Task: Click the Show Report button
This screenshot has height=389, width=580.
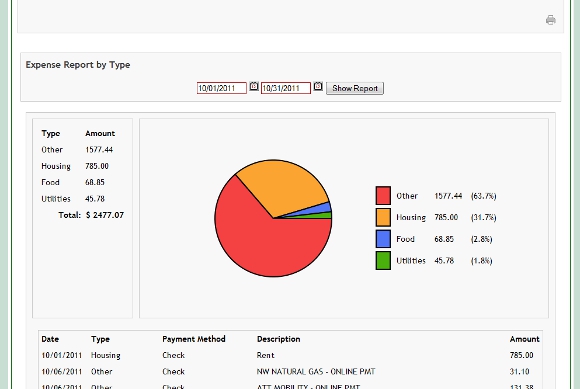Action: coord(355,88)
